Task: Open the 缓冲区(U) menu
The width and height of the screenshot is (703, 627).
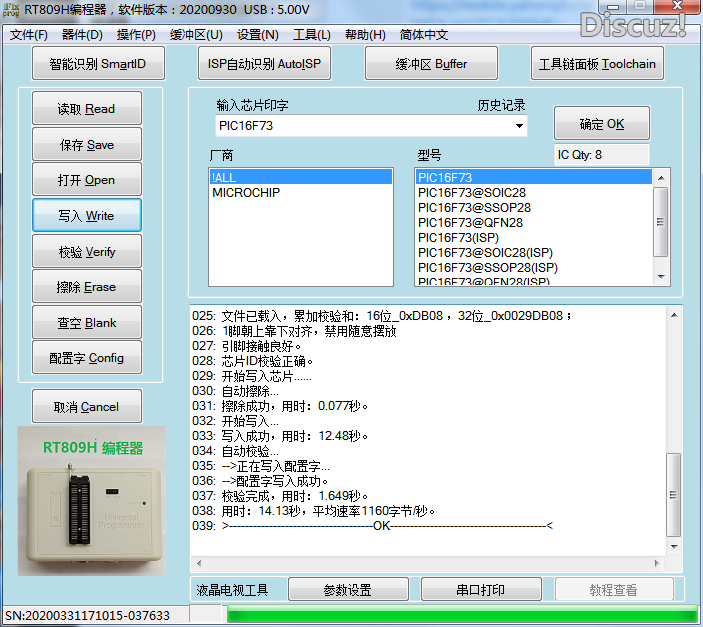Action: pos(196,35)
